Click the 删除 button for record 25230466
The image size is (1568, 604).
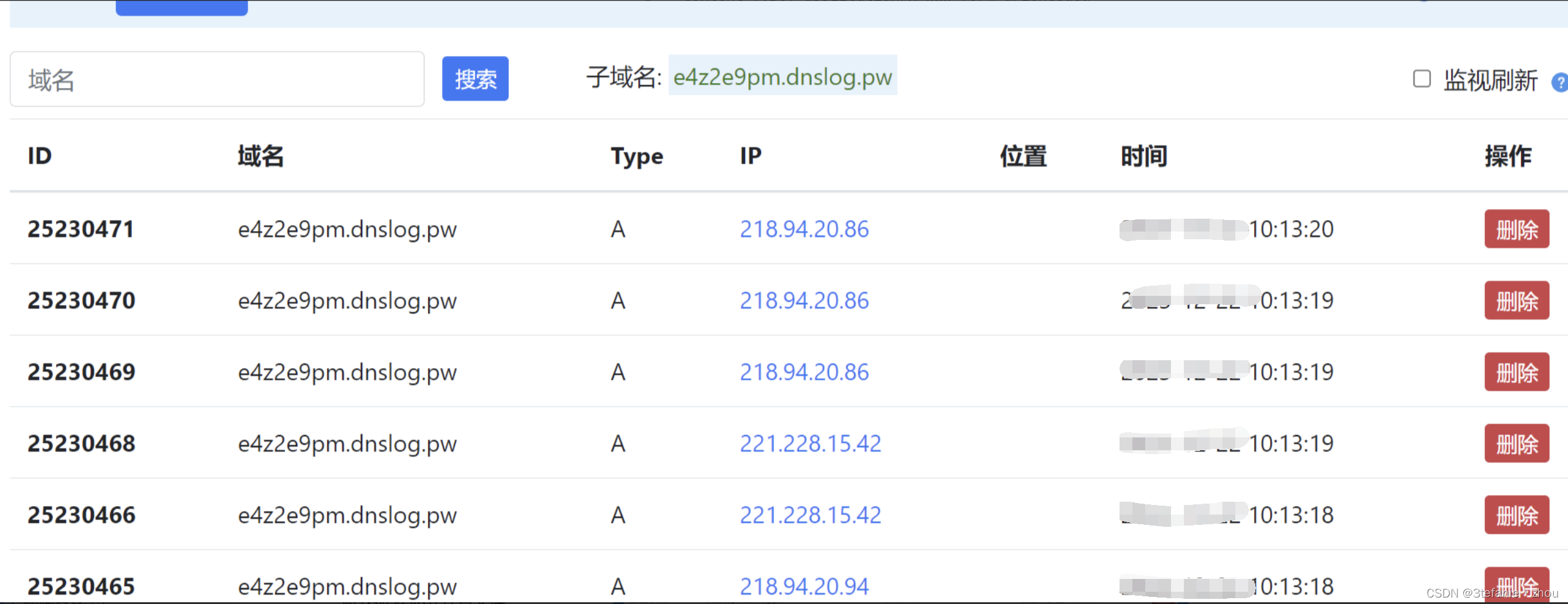point(1516,514)
